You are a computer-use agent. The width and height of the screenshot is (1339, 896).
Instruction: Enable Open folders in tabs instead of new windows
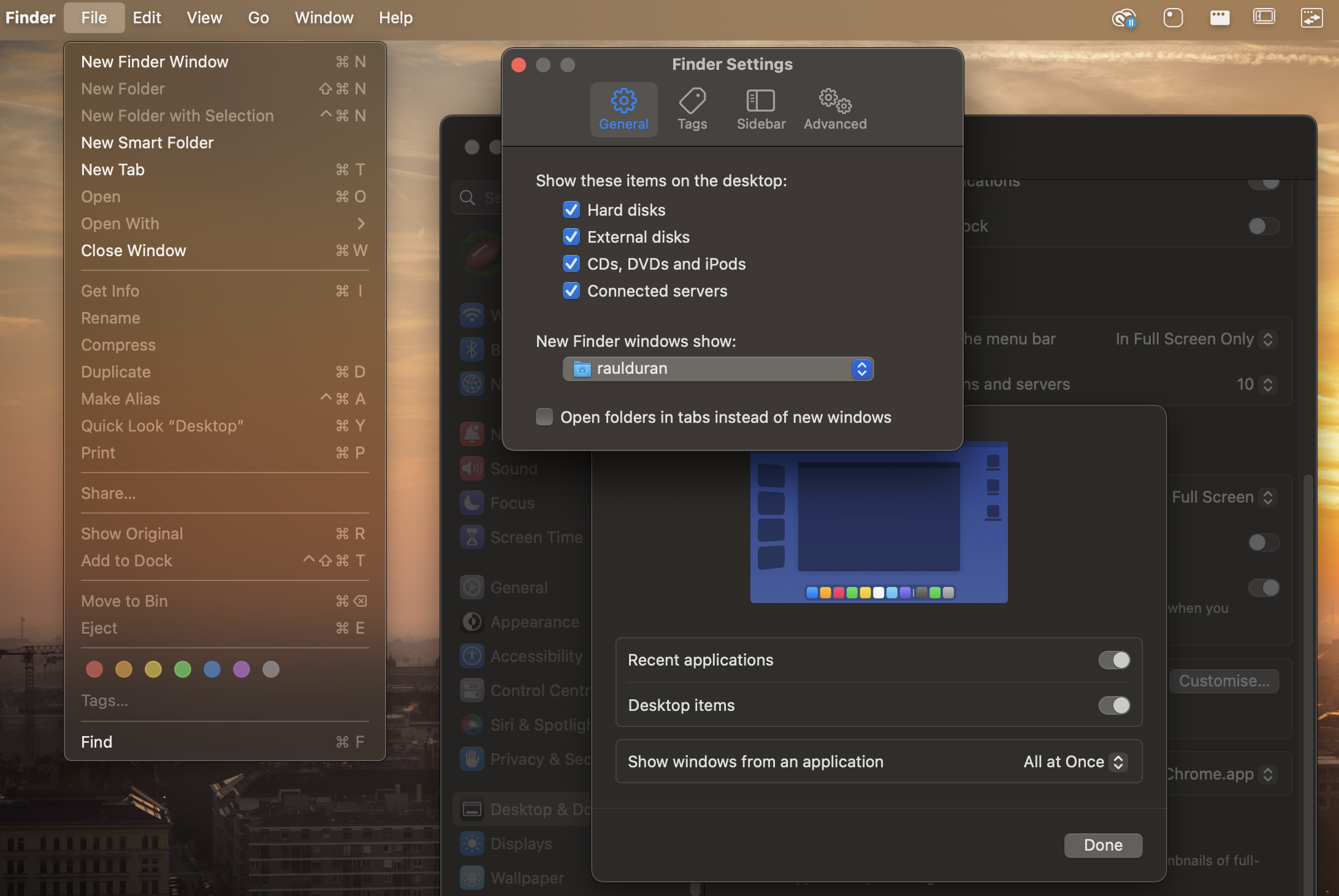point(544,417)
